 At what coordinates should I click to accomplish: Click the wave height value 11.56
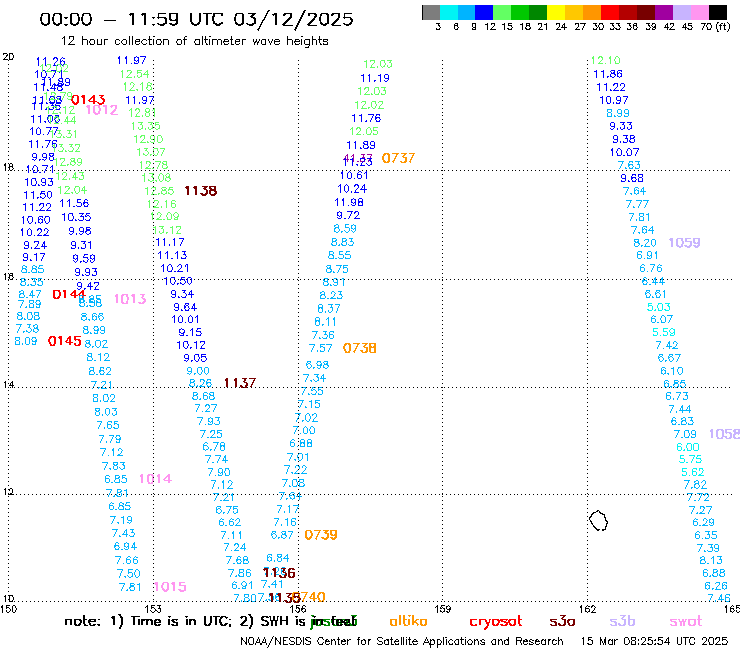tap(74, 203)
